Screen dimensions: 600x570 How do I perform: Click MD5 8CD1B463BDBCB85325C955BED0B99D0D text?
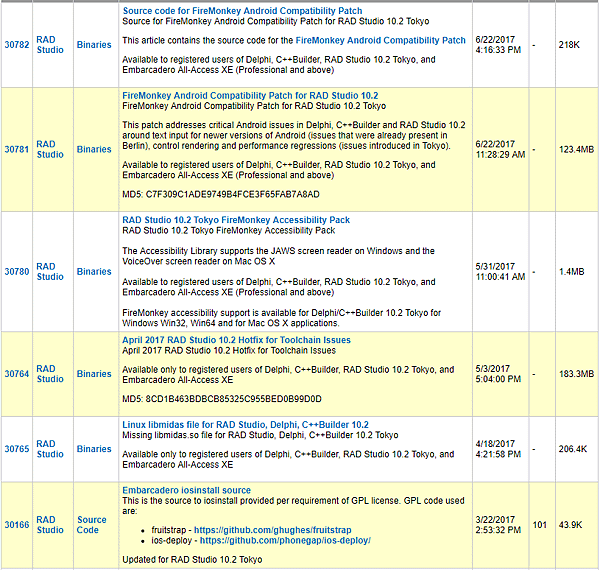pyautogui.click(x=222, y=399)
